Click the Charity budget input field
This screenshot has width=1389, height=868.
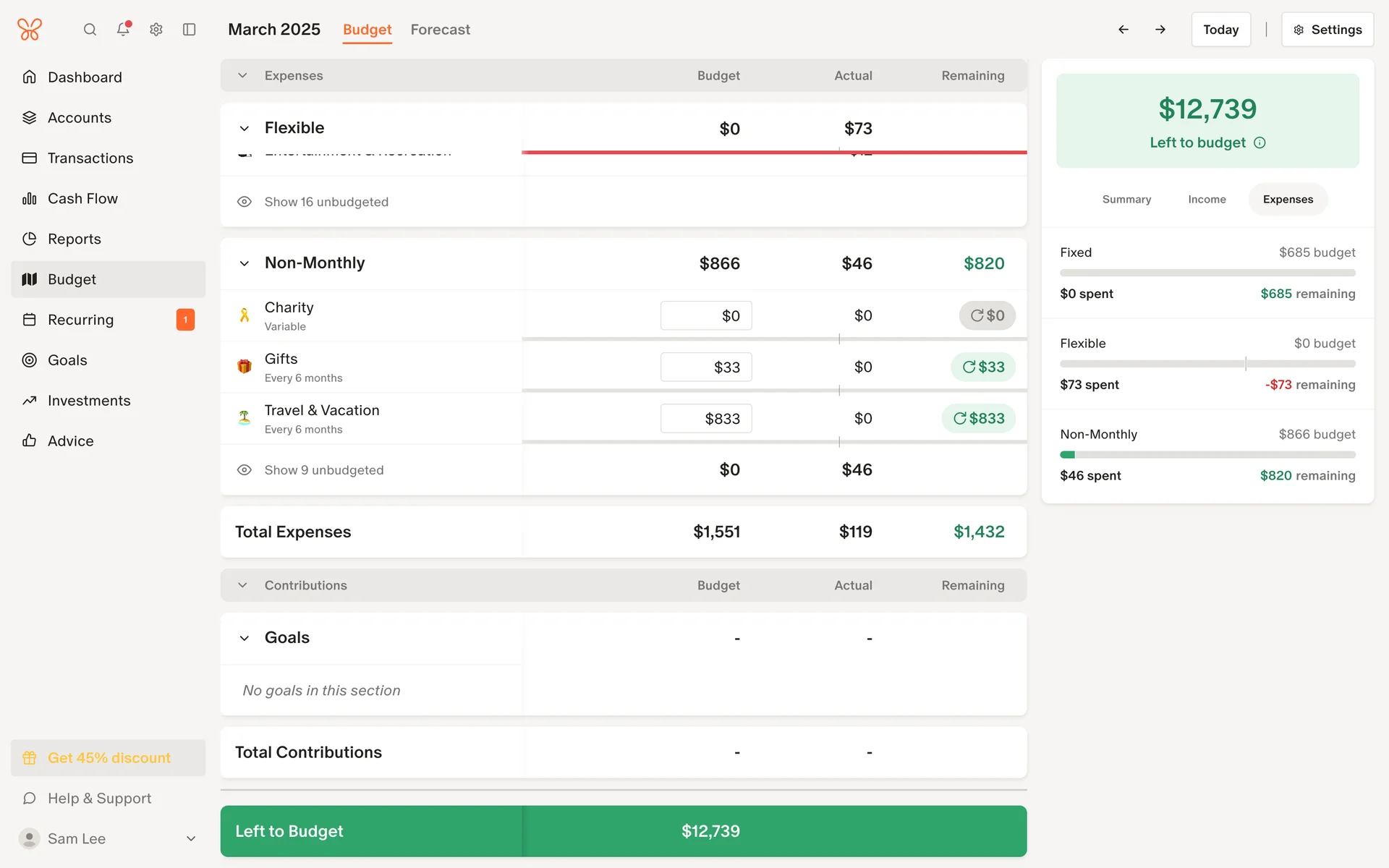(706, 316)
